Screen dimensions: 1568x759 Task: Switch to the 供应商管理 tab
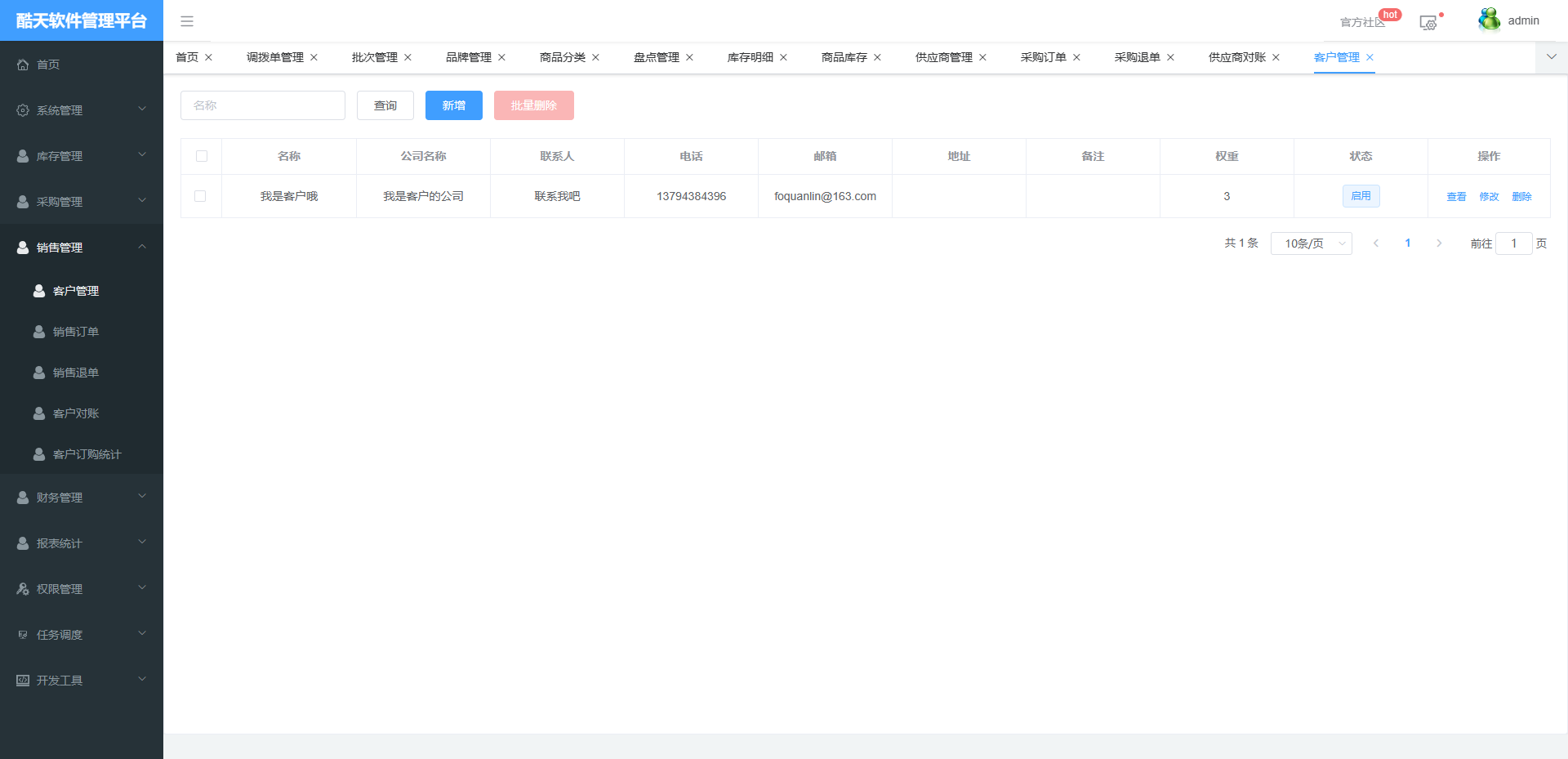click(x=945, y=57)
